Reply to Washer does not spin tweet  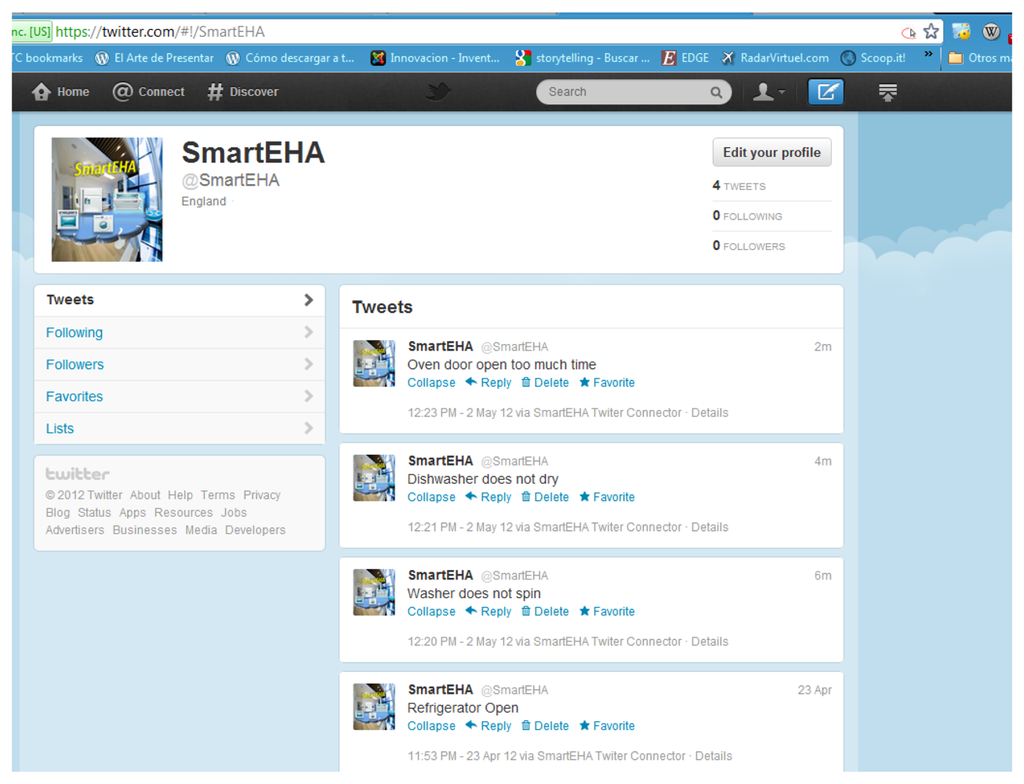[x=488, y=612]
